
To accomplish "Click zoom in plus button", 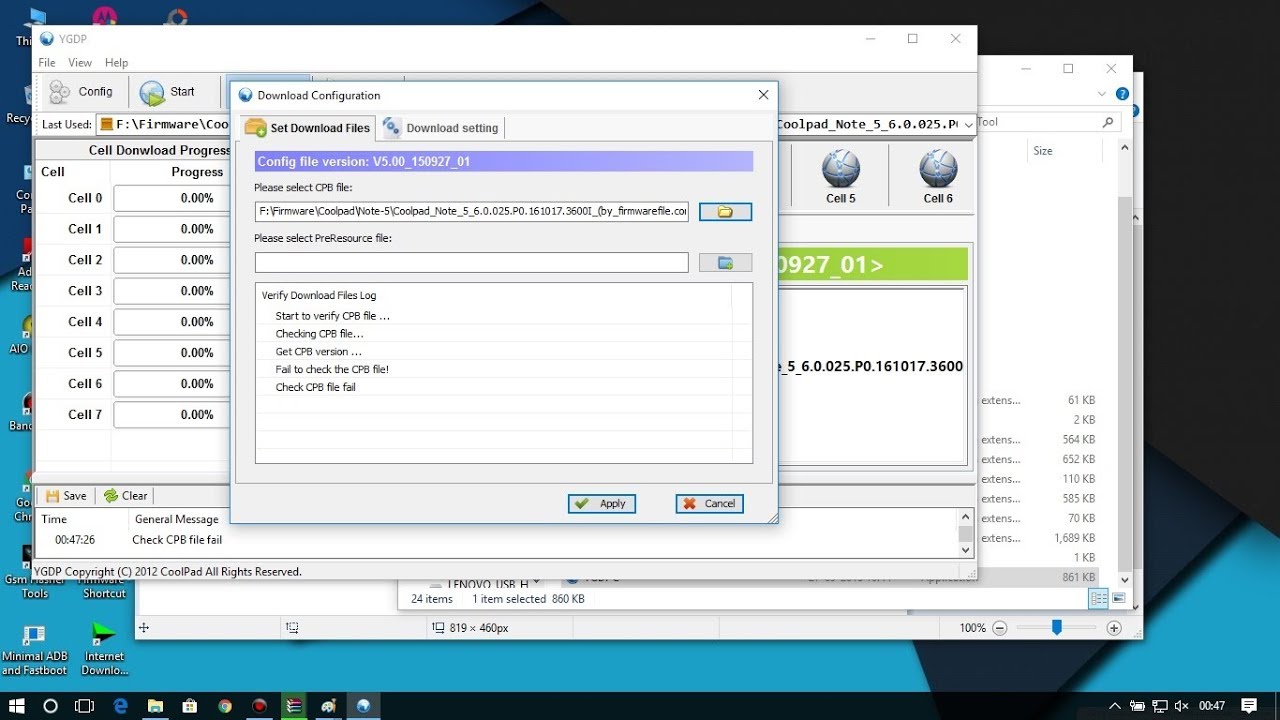I will point(1114,628).
